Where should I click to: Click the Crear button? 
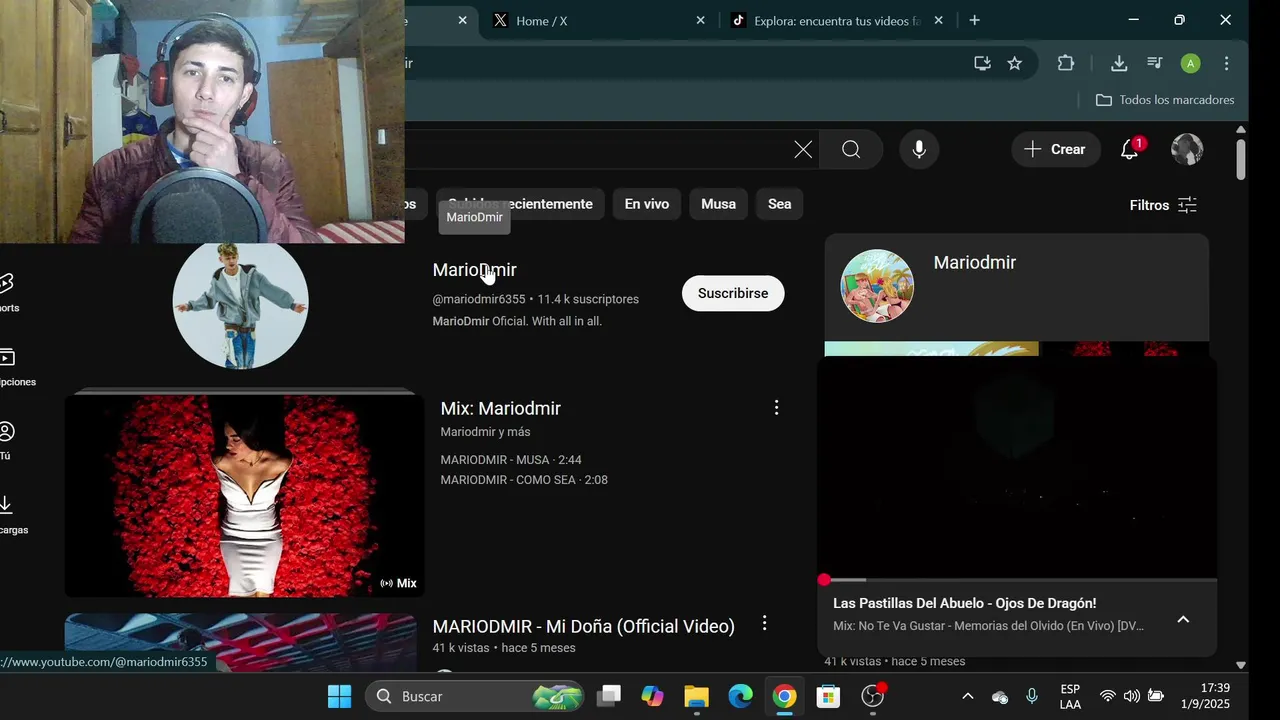(x=1056, y=150)
